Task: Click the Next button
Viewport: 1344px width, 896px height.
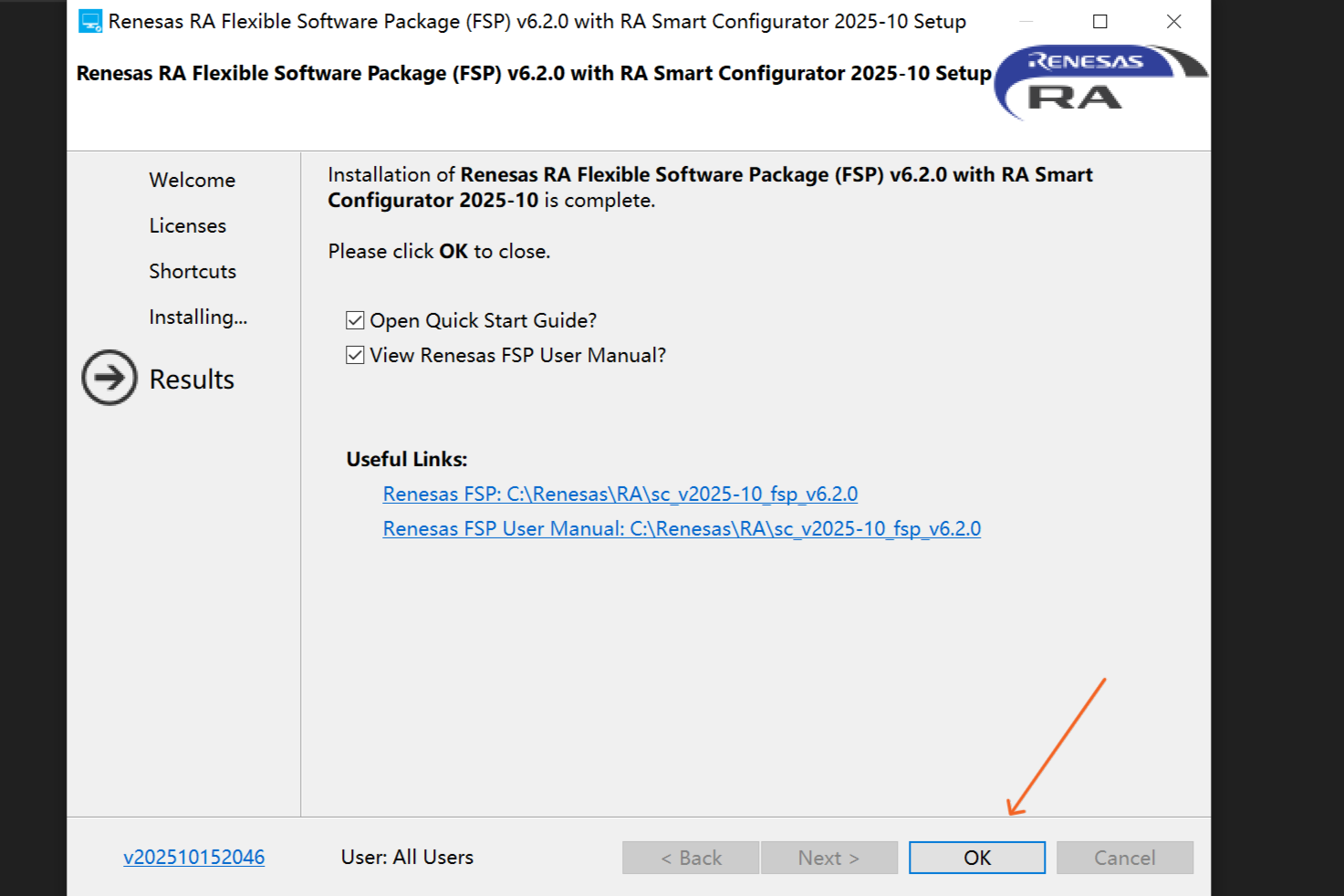Action: [x=829, y=858]
